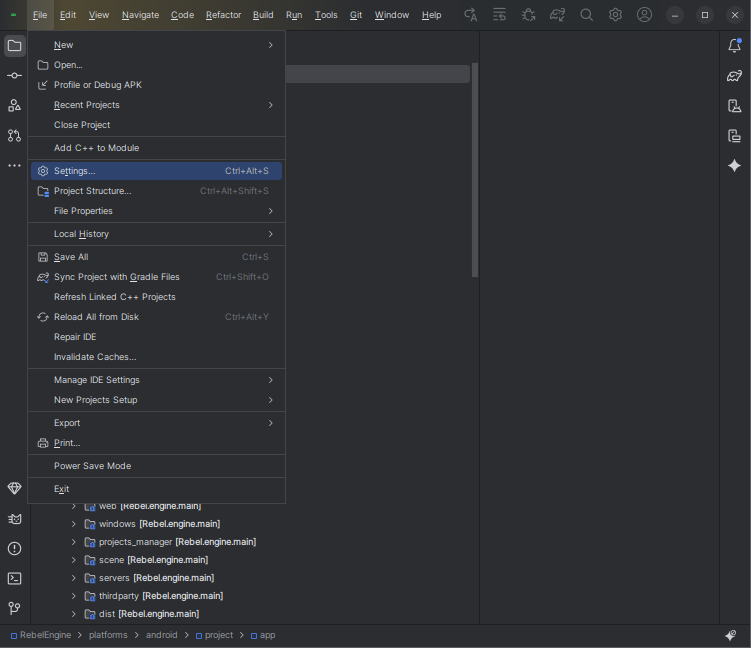This screenshot has height=648, width=751.
Task: Open the Pull Requests sidebar icon
Action: click(14, 136)
